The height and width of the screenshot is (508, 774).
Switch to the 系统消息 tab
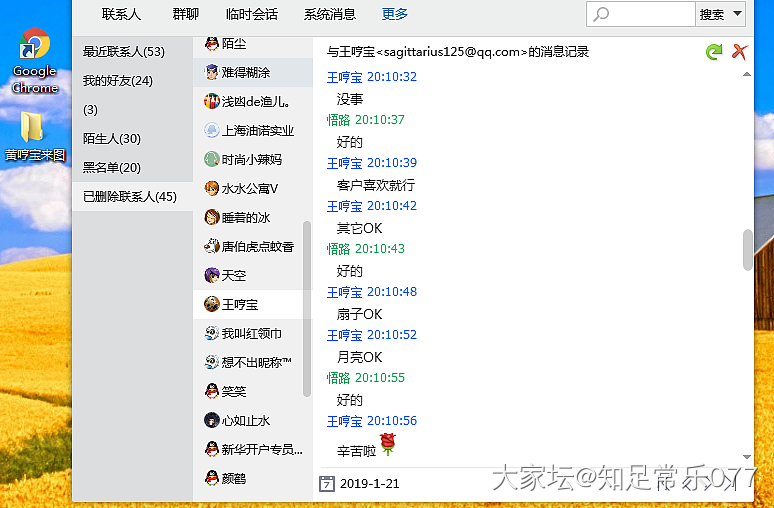pyautogui.click(x=329, y=14)
